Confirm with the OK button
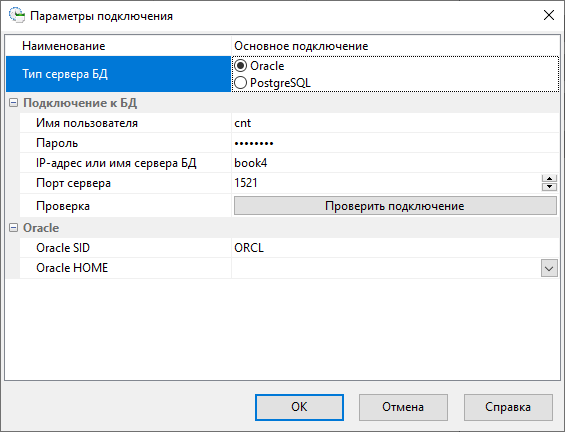 [299, 407]
